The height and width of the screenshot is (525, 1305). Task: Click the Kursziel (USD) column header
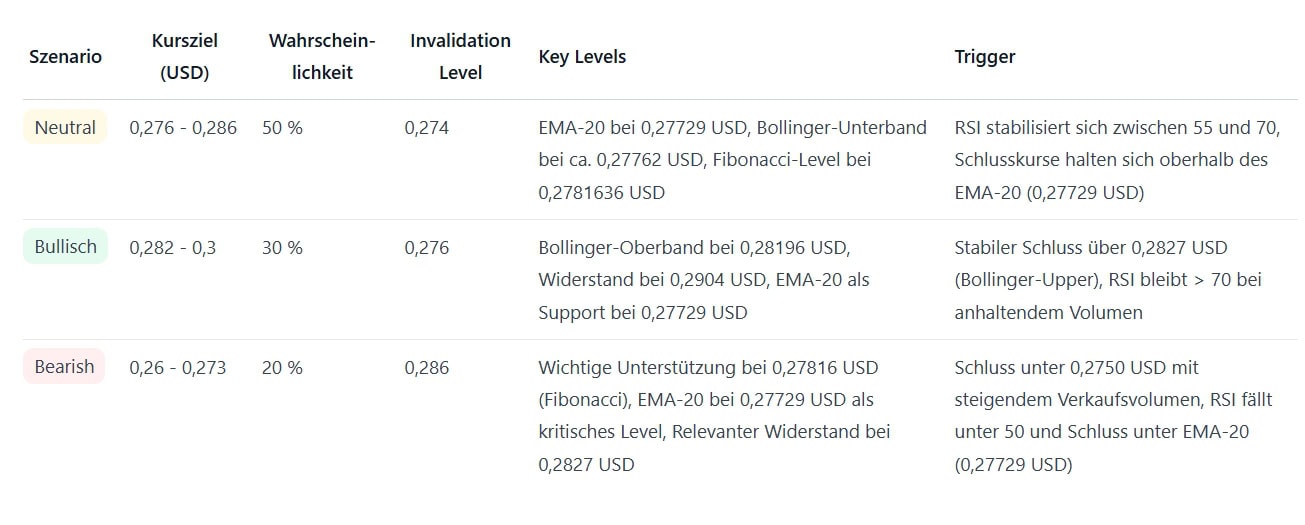coord(184,57)
